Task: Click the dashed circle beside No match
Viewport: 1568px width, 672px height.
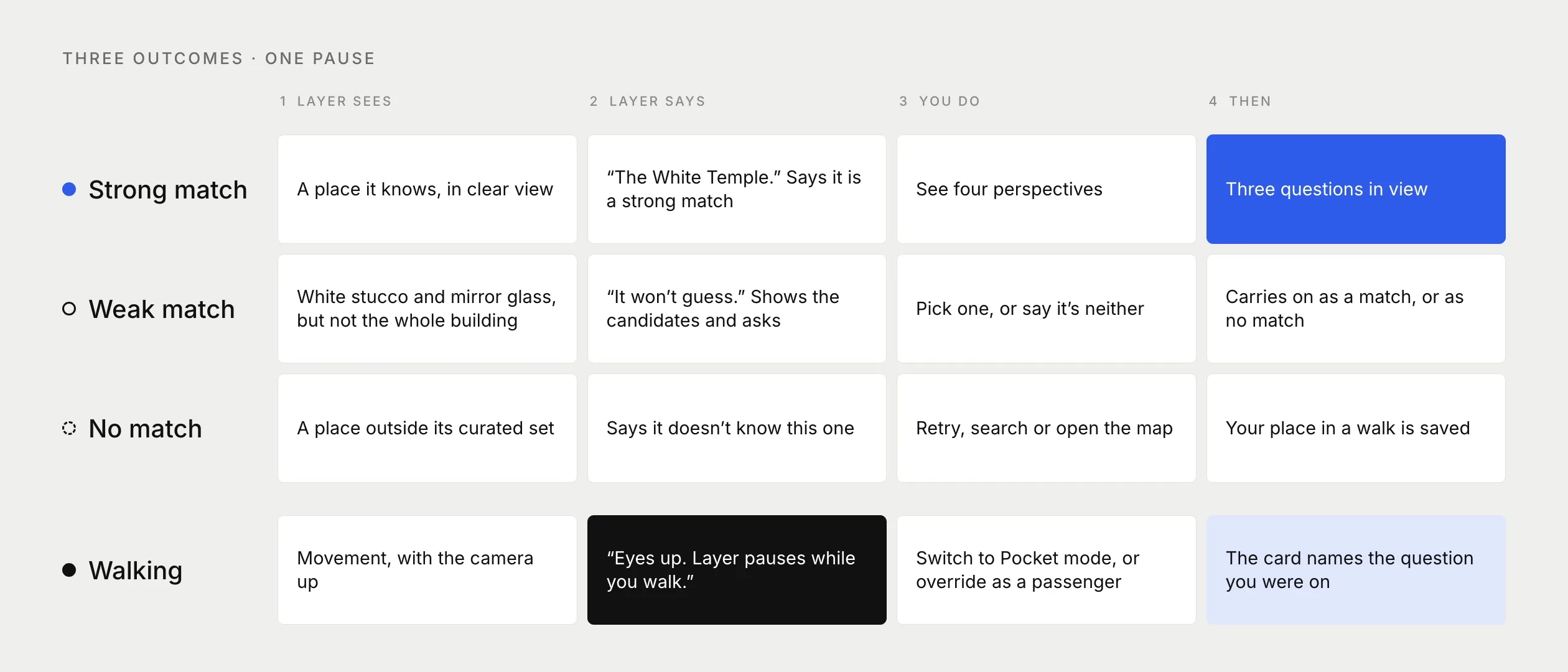Action: pyautogui.click(x=69, y=428)
